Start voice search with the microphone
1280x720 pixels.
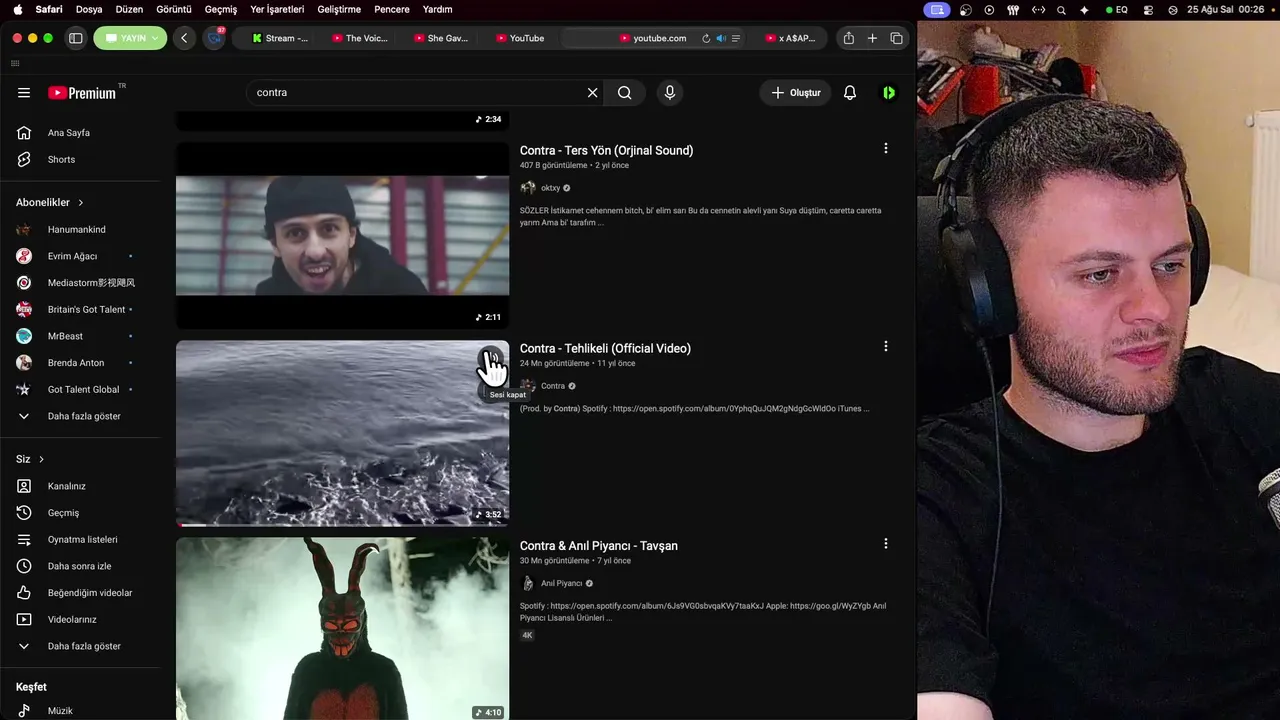point(670,93)
